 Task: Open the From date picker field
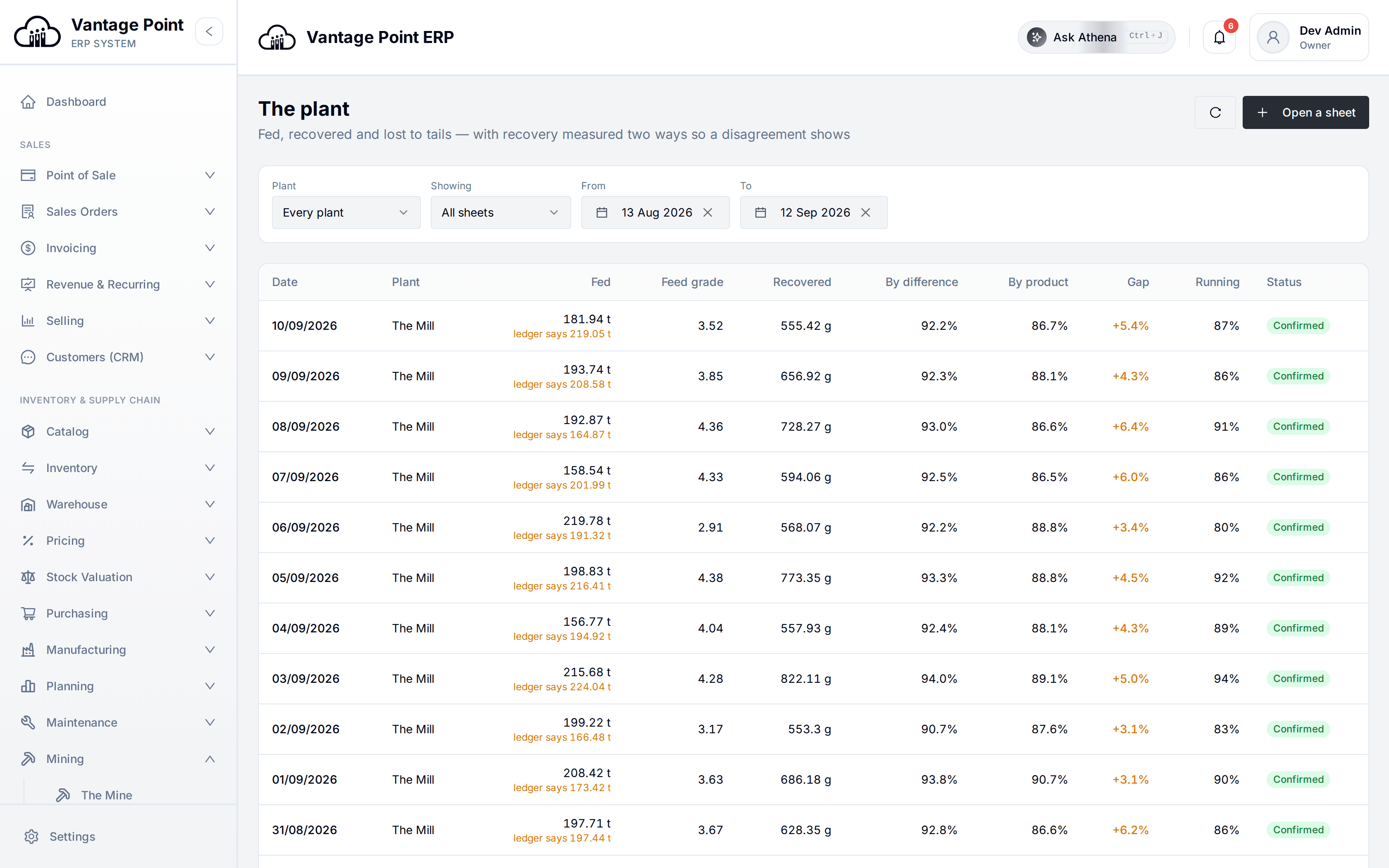tap(655, 212)
